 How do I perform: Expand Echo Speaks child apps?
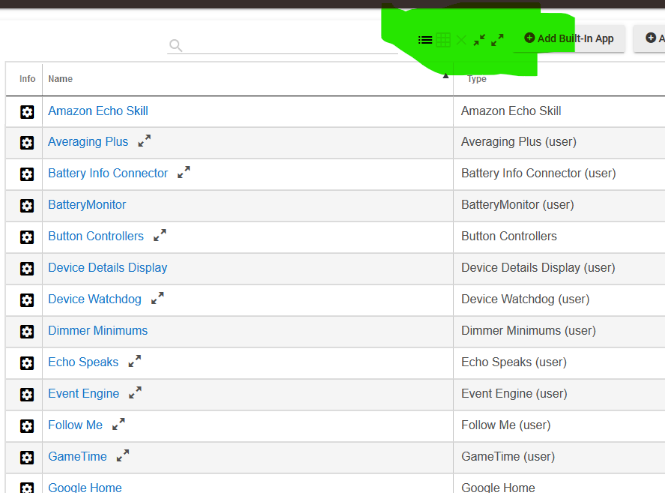tap(135, 361)
